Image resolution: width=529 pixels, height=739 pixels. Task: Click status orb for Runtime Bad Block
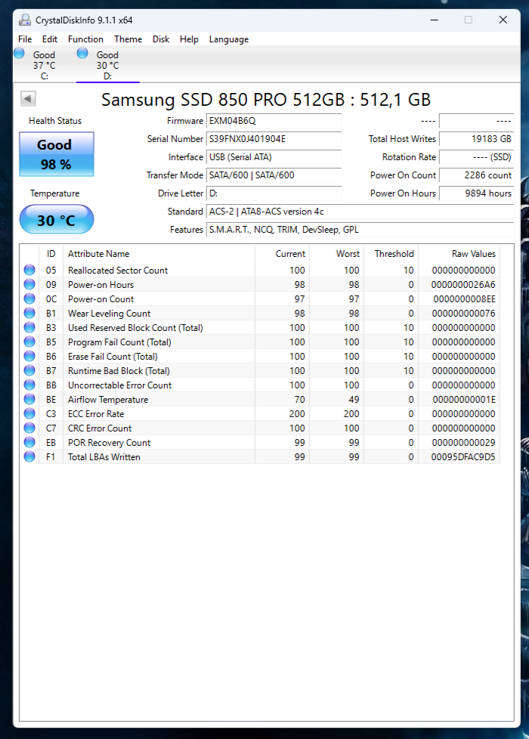29,370
